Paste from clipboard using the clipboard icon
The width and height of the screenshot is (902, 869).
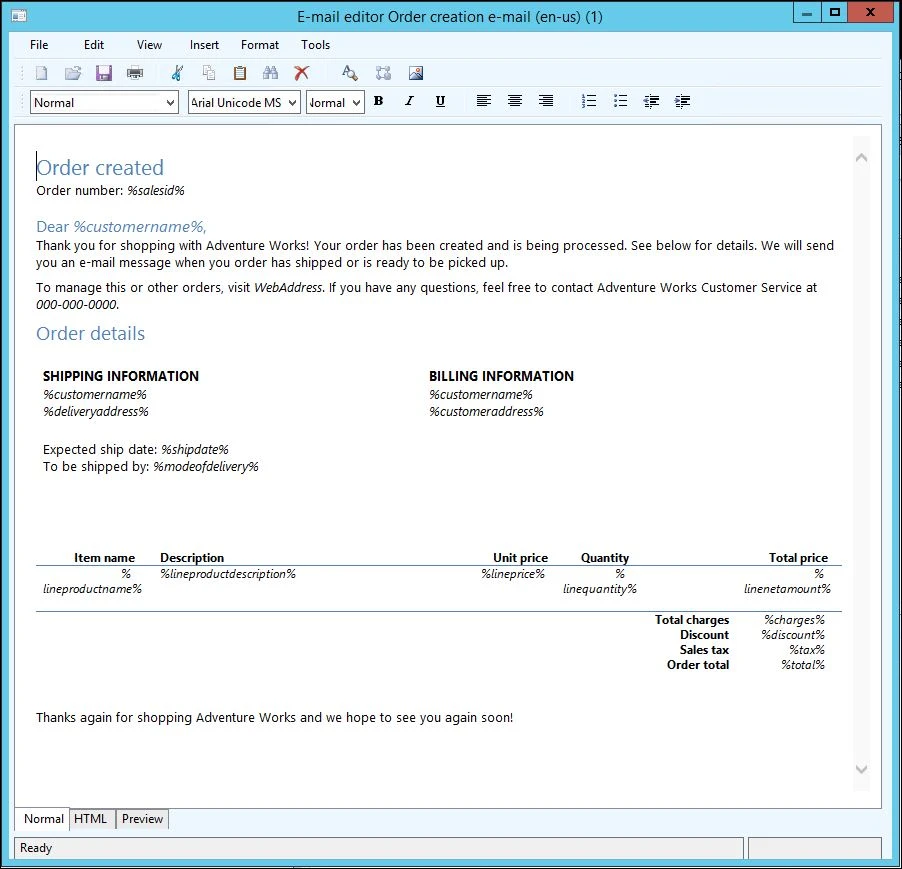[x=239, y=72]
